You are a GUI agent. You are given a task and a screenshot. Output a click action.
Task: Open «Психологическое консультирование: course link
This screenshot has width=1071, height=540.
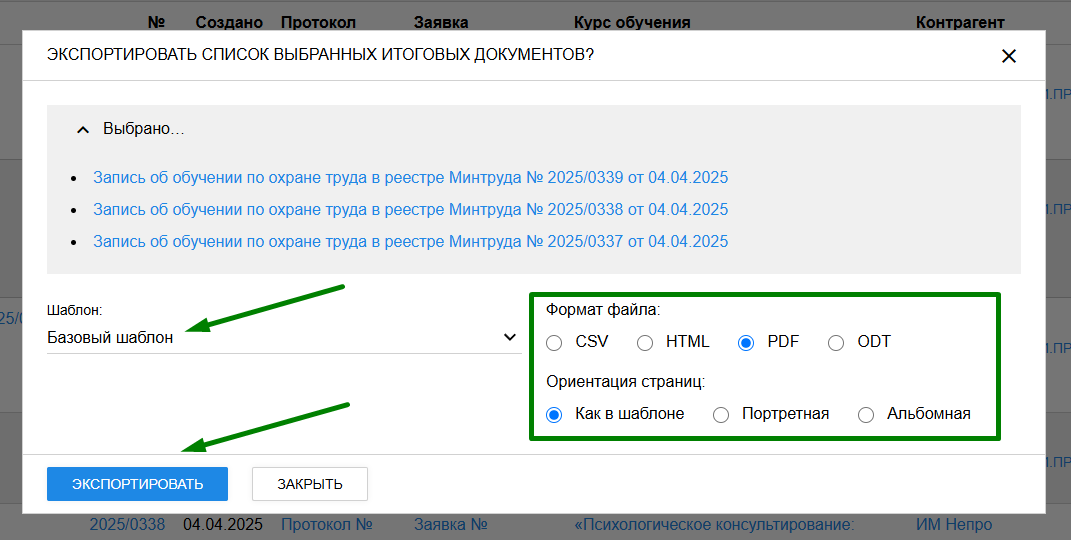pyautogui.click(x=714, y=525)
